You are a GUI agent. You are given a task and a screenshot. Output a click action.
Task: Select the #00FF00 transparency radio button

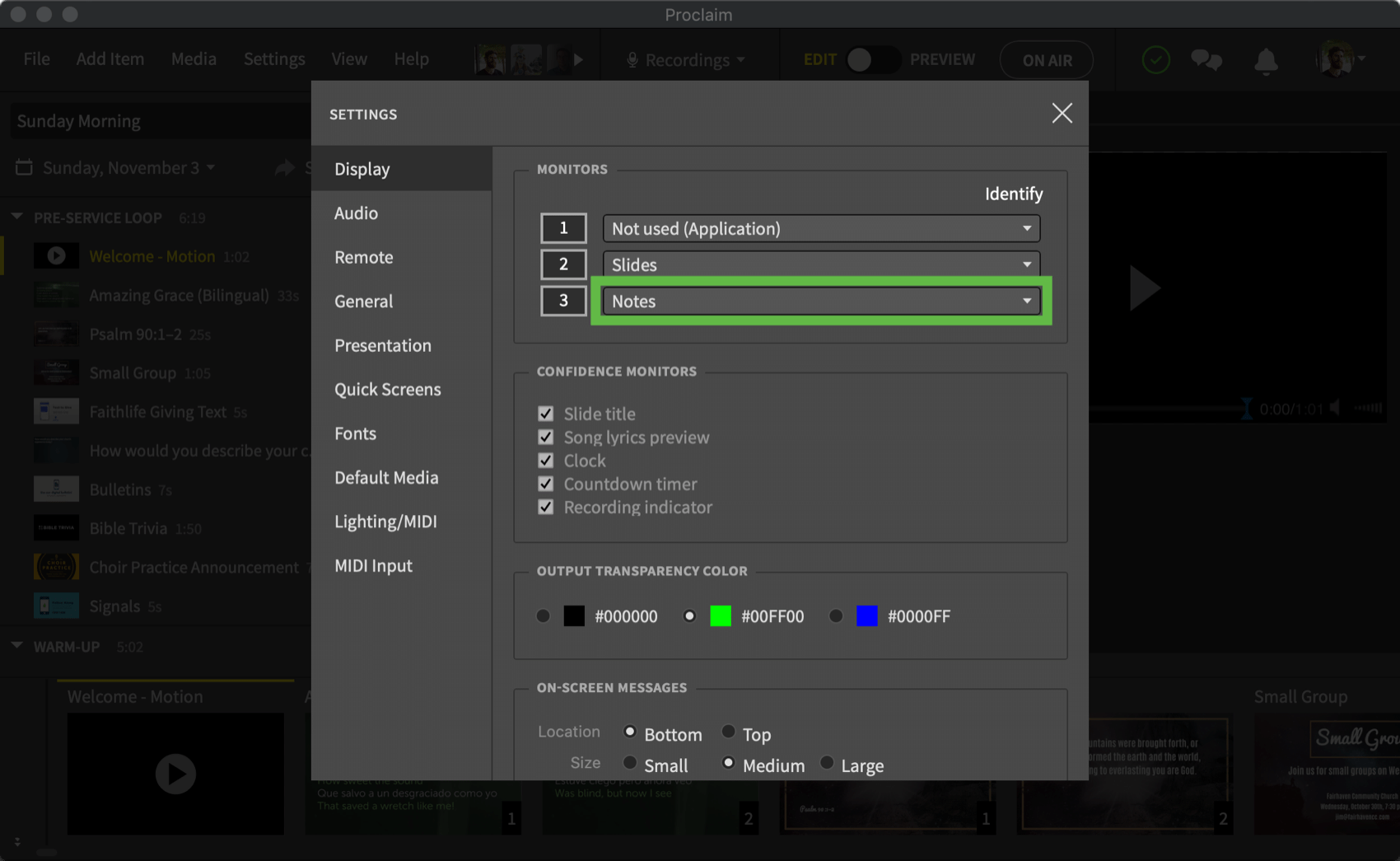[689, 615]
